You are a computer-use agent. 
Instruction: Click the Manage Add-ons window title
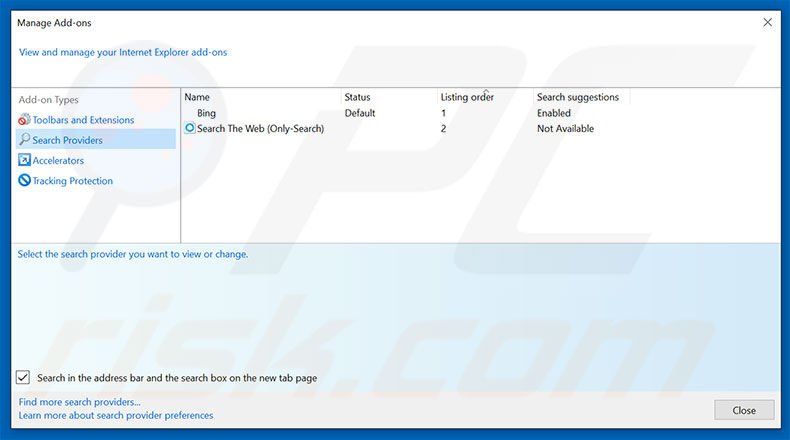[54, 23]
